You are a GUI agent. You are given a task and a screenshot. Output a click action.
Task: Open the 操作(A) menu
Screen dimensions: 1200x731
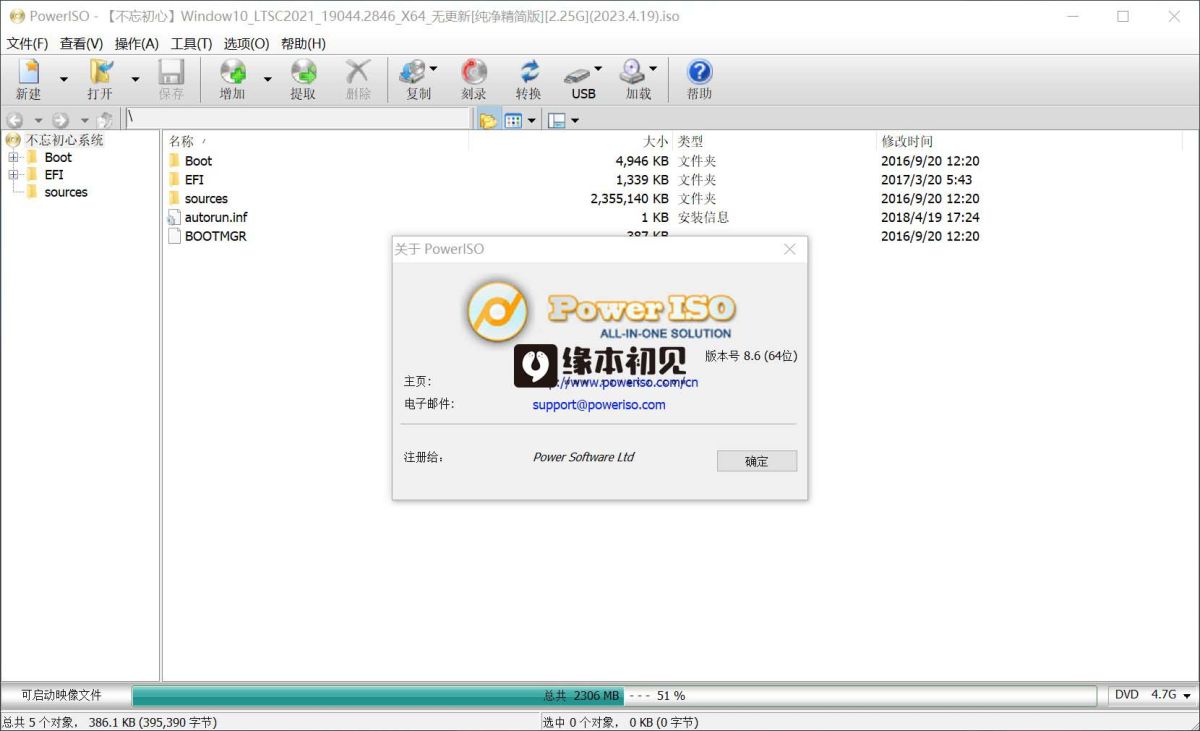tap(137, 43)
